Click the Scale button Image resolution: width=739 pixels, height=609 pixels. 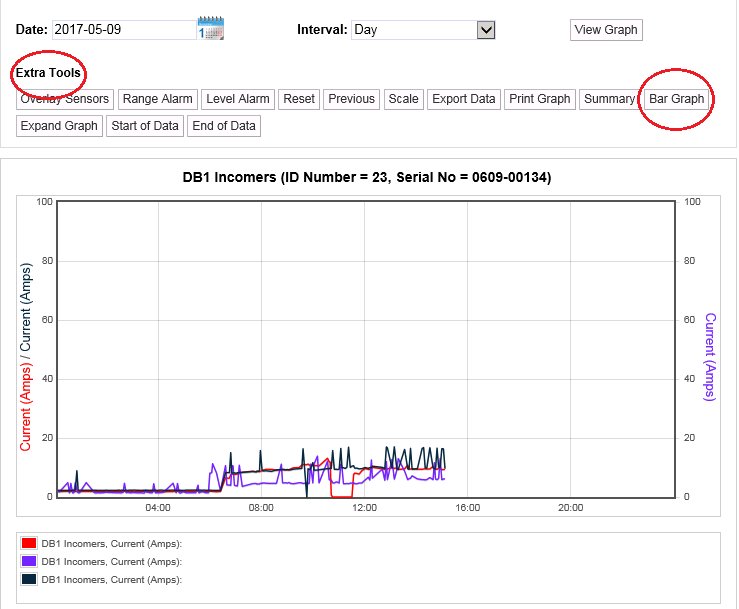(403, 99)
